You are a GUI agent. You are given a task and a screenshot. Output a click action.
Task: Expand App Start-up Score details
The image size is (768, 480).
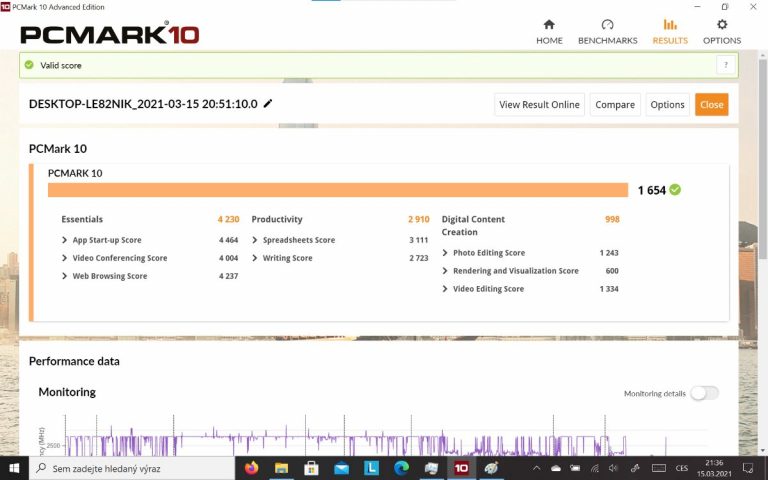65,240
